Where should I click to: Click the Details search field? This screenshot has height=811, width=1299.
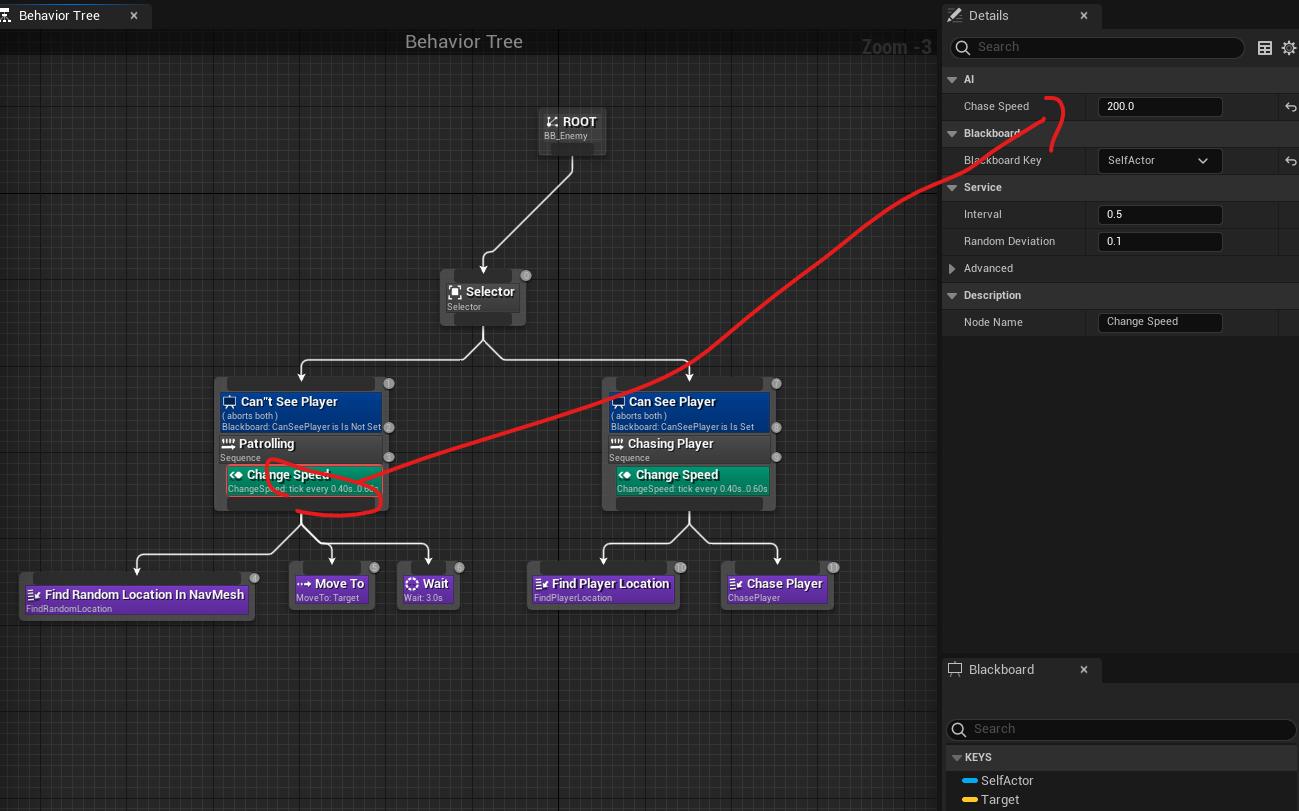point(1096,47)
